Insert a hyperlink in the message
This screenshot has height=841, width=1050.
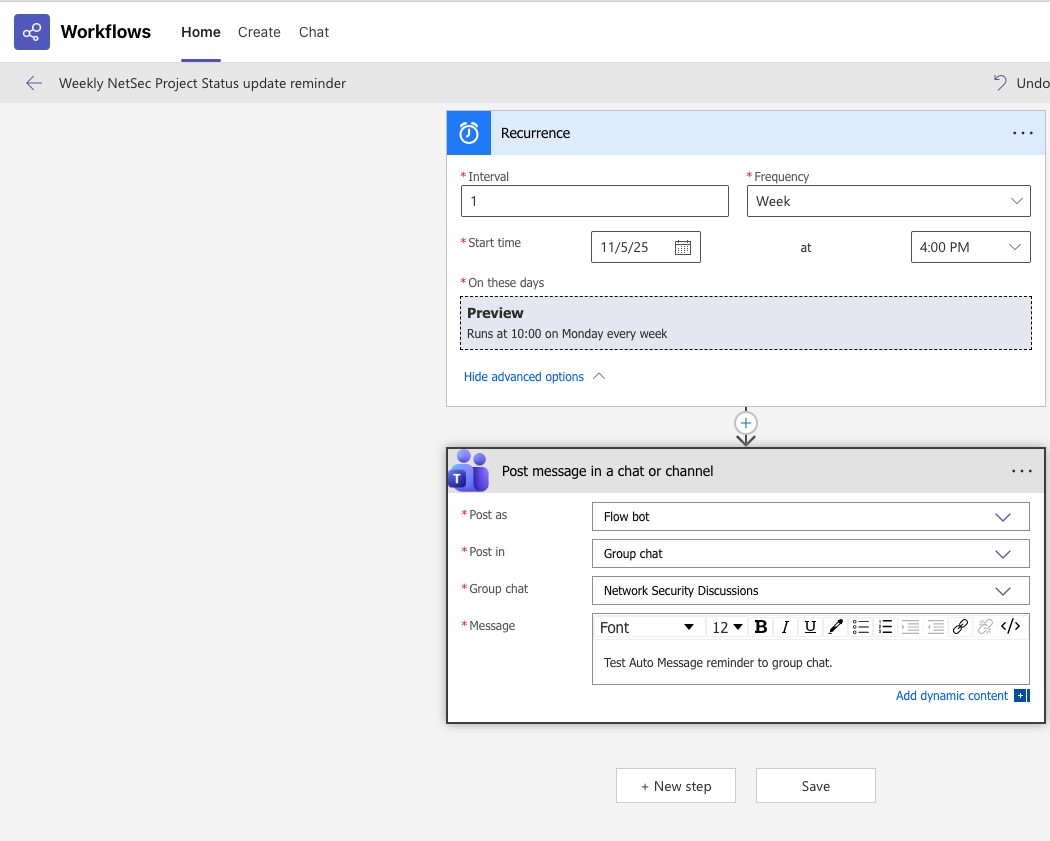[x=960, y=627]
